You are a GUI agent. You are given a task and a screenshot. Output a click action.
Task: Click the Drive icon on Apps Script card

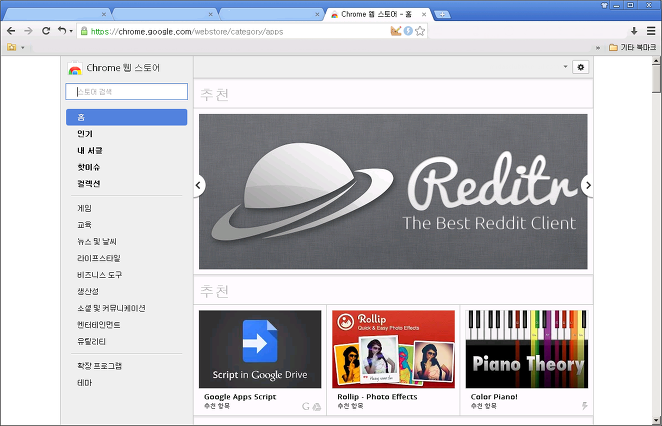(317, 407)
